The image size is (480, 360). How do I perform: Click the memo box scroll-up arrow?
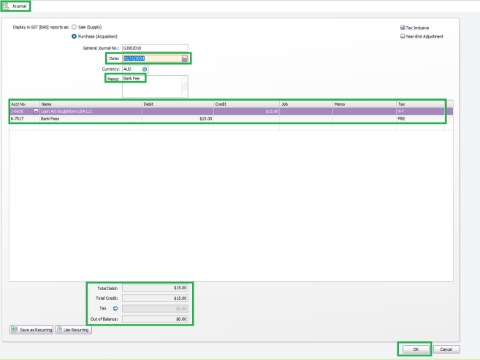click(x=185, y=79)
